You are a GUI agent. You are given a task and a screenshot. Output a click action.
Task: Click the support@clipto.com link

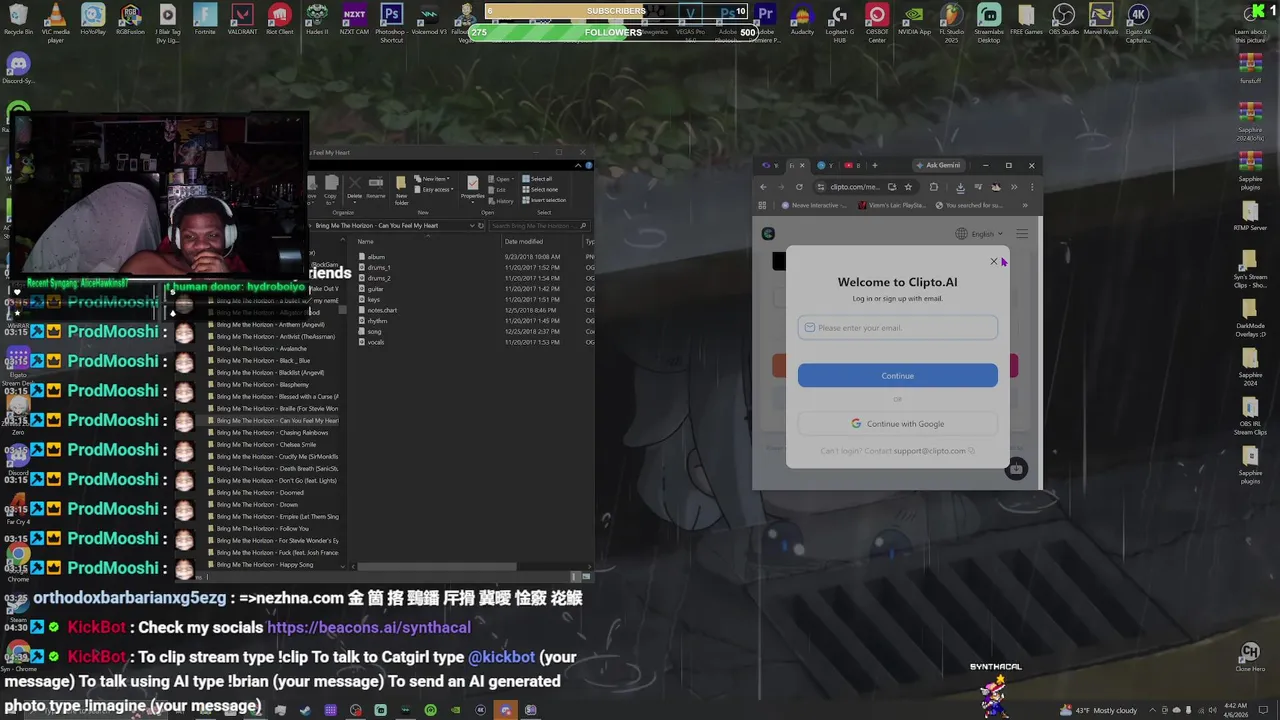click(930, 451)
